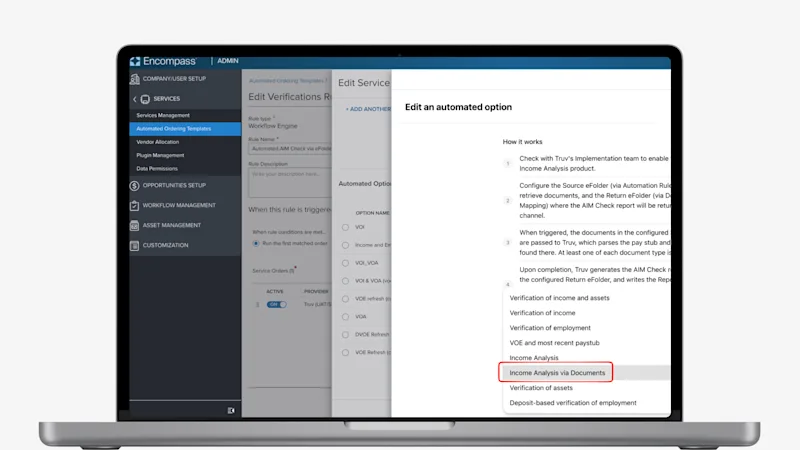Image resolution: width=800 pixels, height=450 pixels.
Task: Open Asset Management icon
Action: 134,226
